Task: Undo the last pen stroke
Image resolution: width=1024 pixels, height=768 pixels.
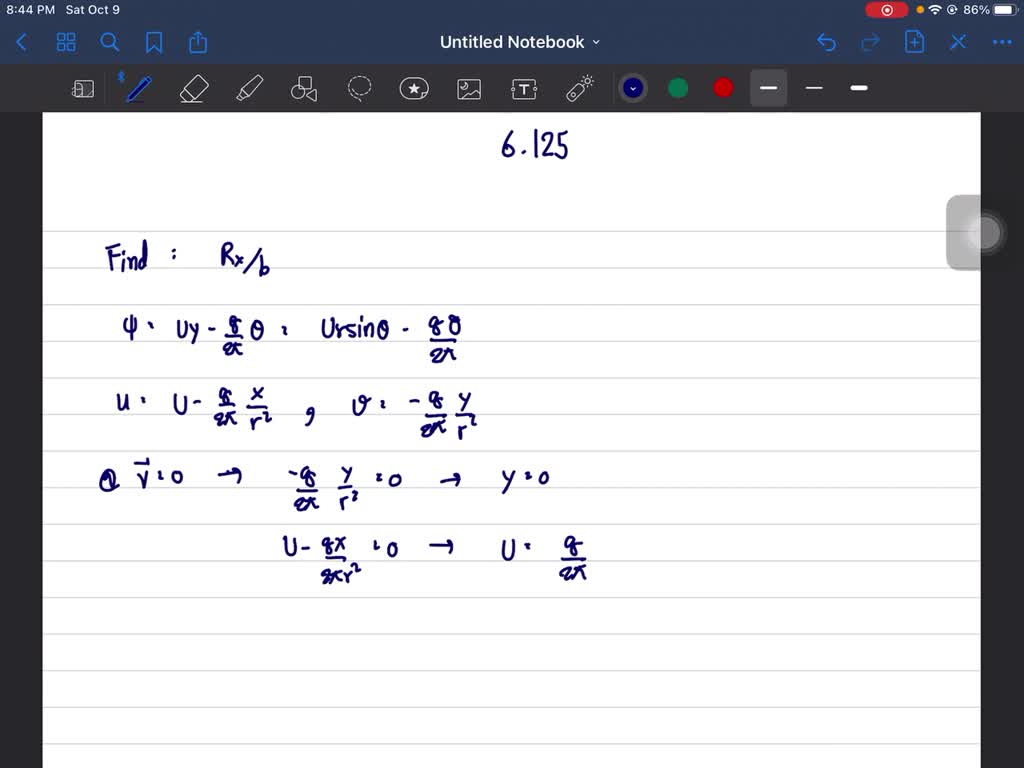Action: point(825,42)
